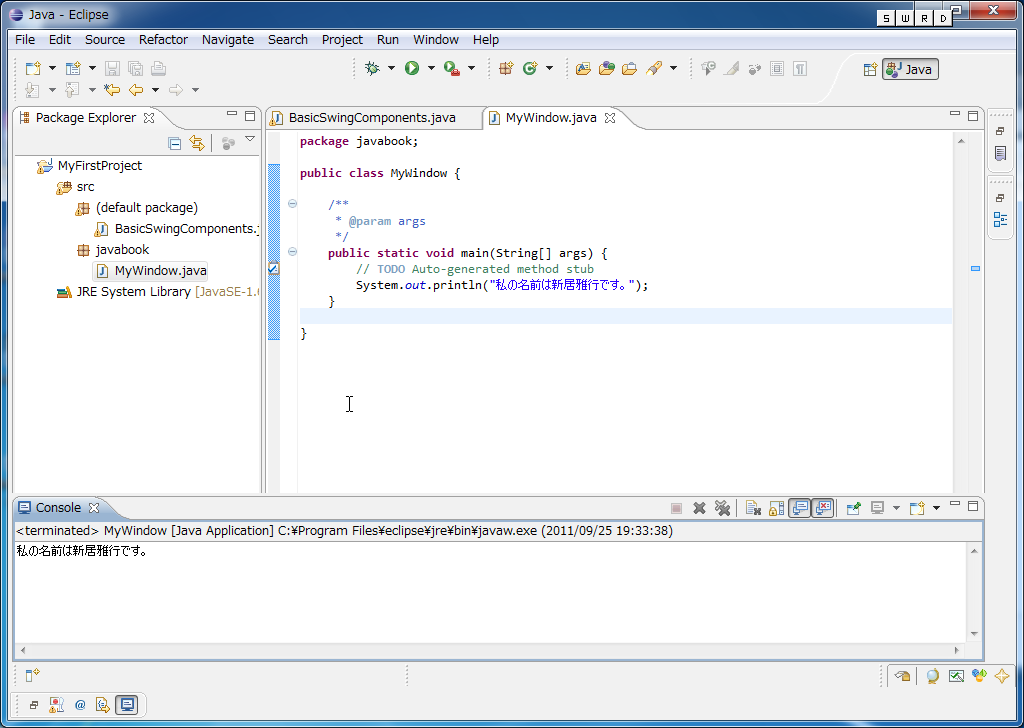Click Collapse All in Package Explorer

(175, 144)
